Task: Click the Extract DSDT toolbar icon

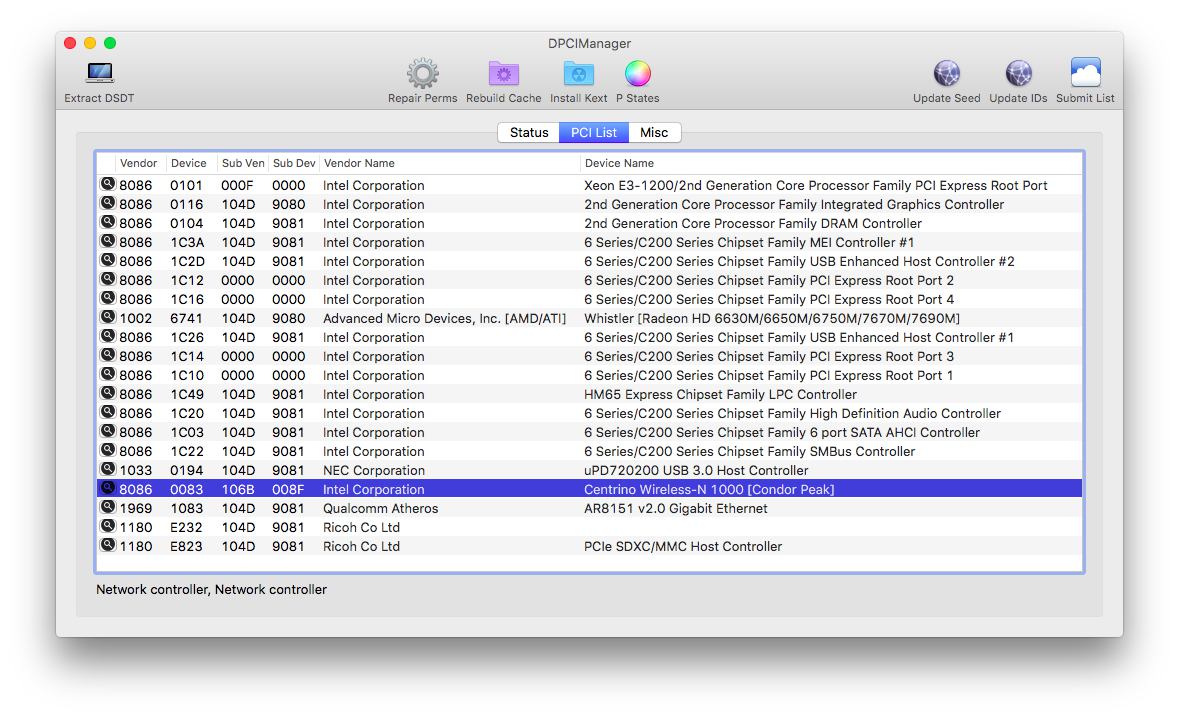Action: click(99, 73)
